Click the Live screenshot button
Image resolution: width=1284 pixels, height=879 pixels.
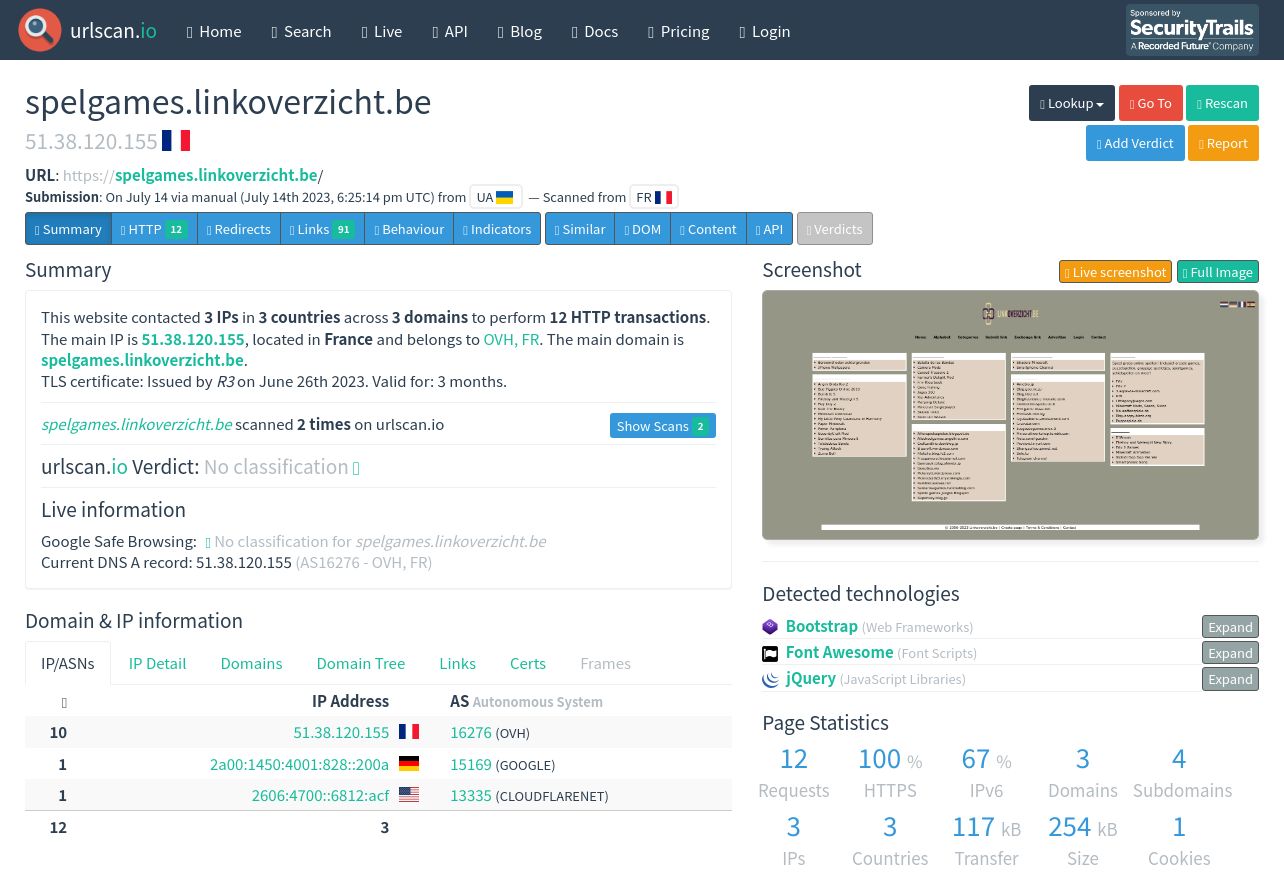point(1116,272)
